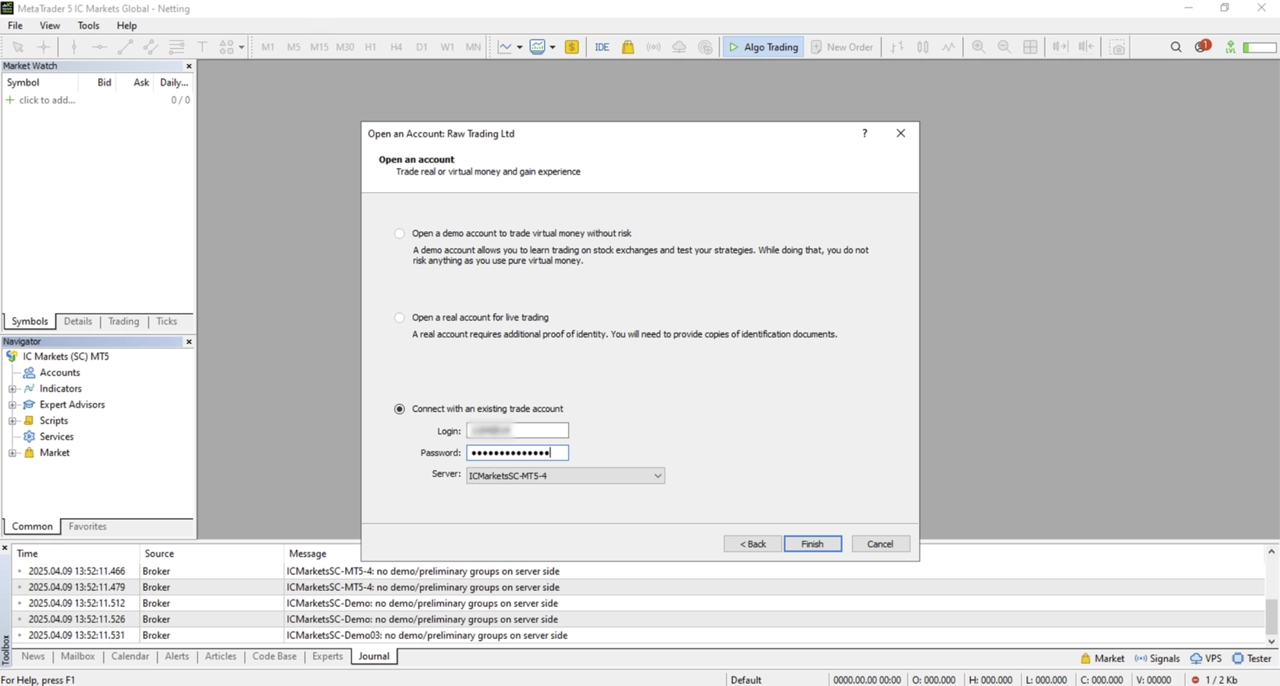Open the Server dropdown list
The width and height of the screenshot is (1280, 686).
pyautogui.click(x=657, y=476)
